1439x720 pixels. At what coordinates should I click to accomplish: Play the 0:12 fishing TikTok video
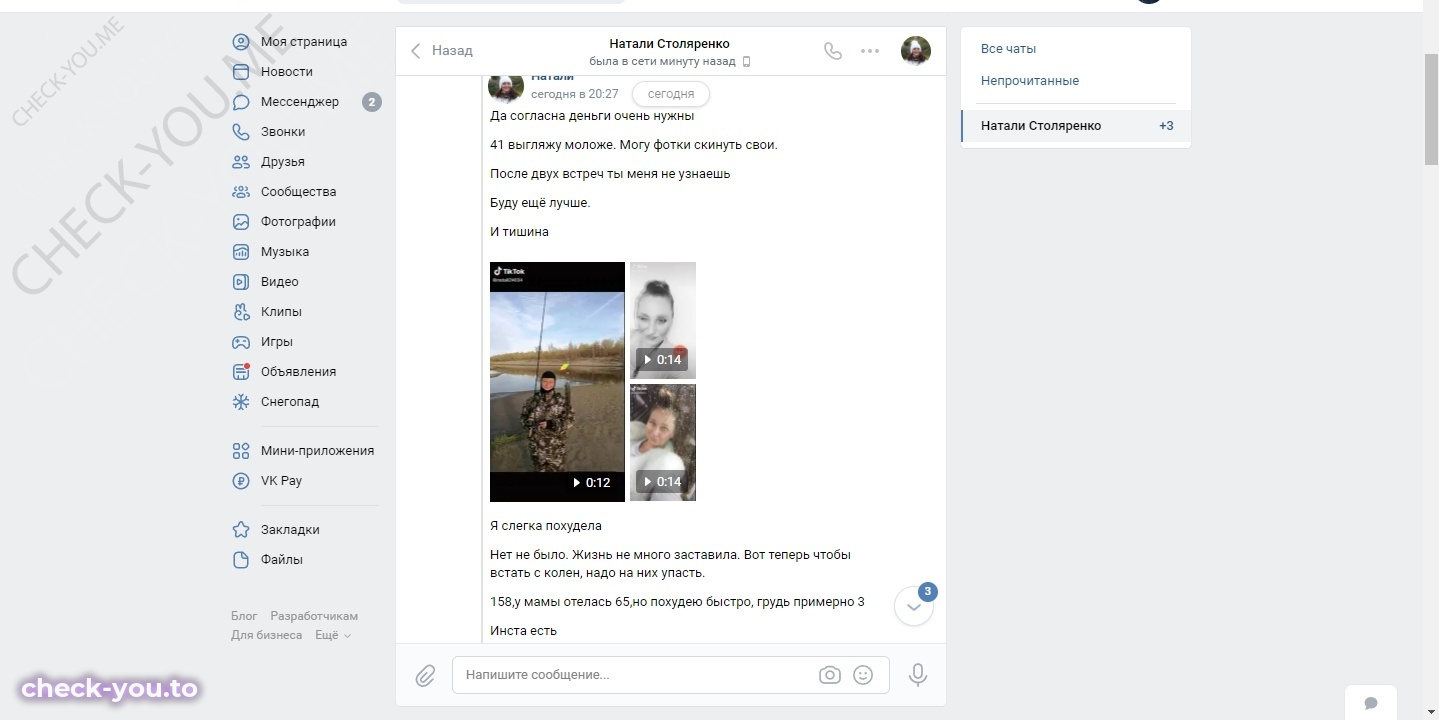pos(557,381)
